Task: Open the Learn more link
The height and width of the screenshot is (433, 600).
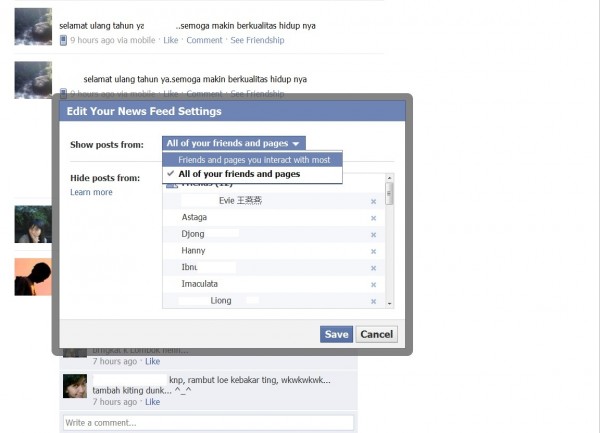Action: pyautogui.click(x=91, y=192)
